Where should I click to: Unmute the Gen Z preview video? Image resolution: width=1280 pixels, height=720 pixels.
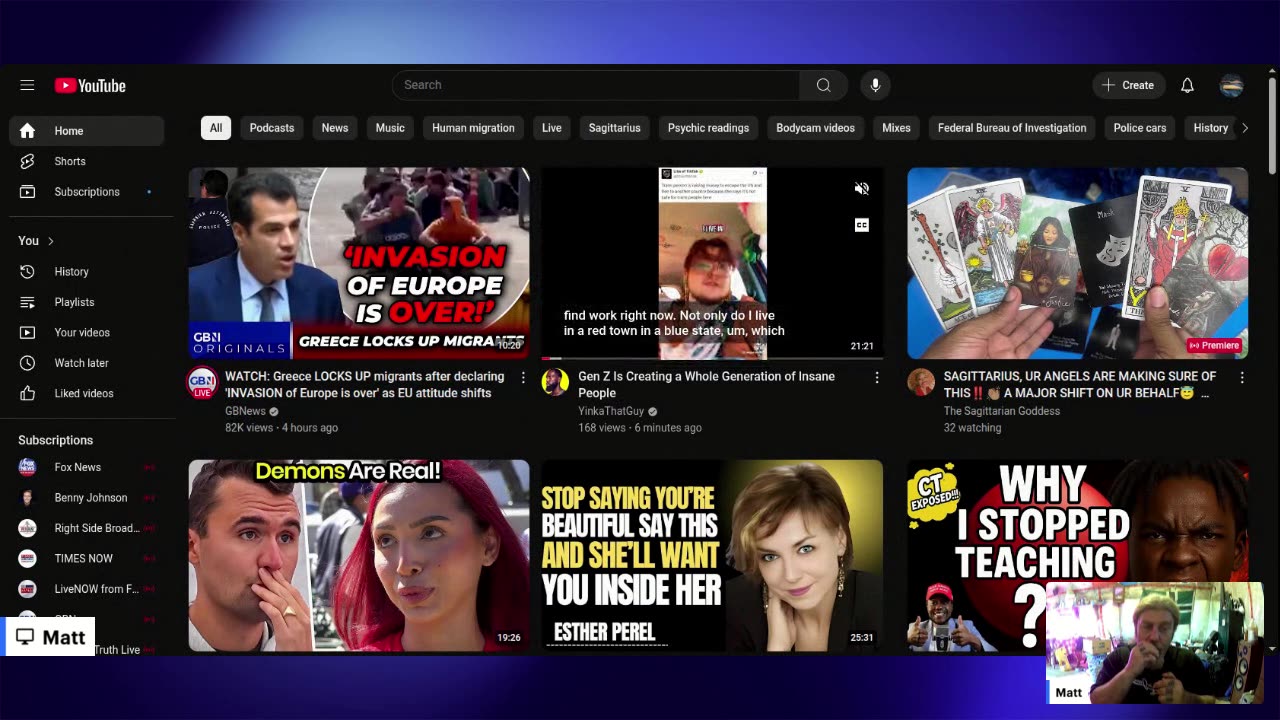pyautogui.click(x=862, y=189)
